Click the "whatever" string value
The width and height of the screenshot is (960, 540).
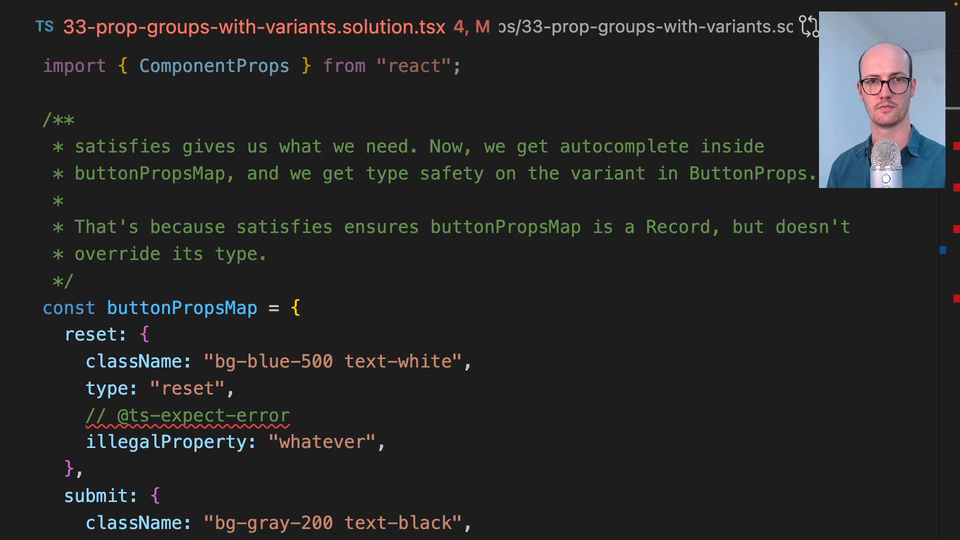click(x=326, y=442)
